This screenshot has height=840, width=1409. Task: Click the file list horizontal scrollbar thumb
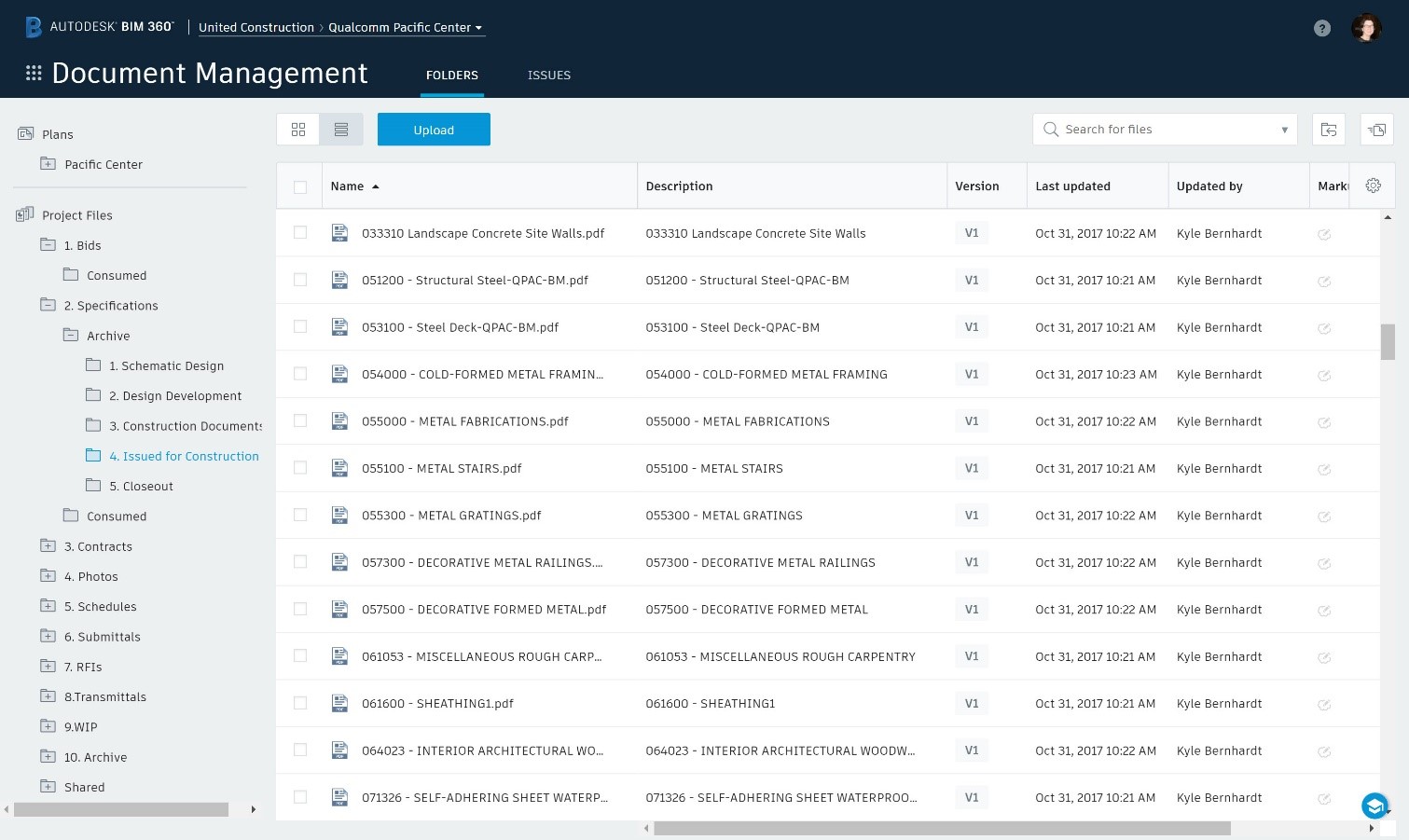942,828
